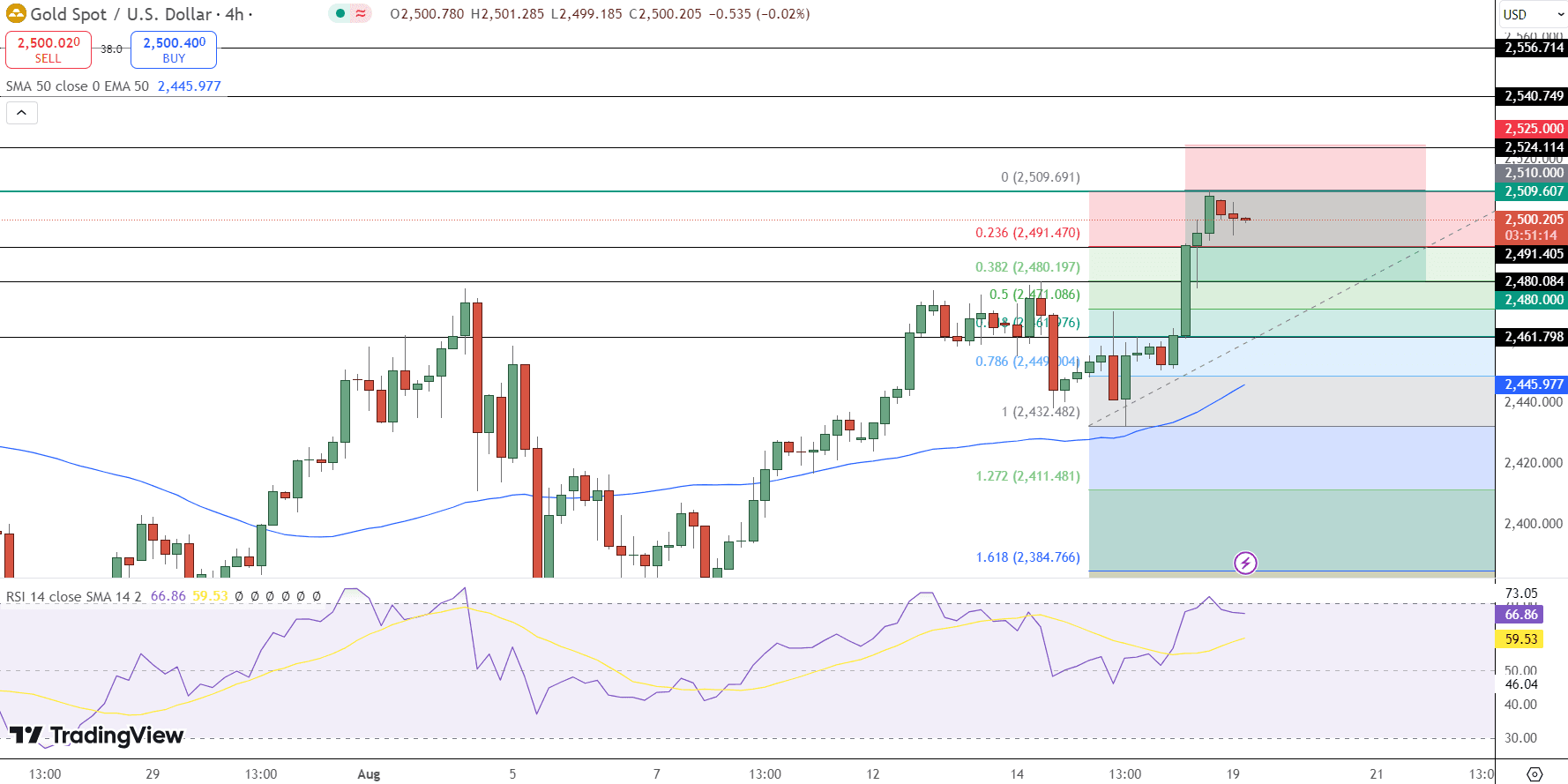
Task: Click the 2,491.405 price label
Action: click(1532, 254)
